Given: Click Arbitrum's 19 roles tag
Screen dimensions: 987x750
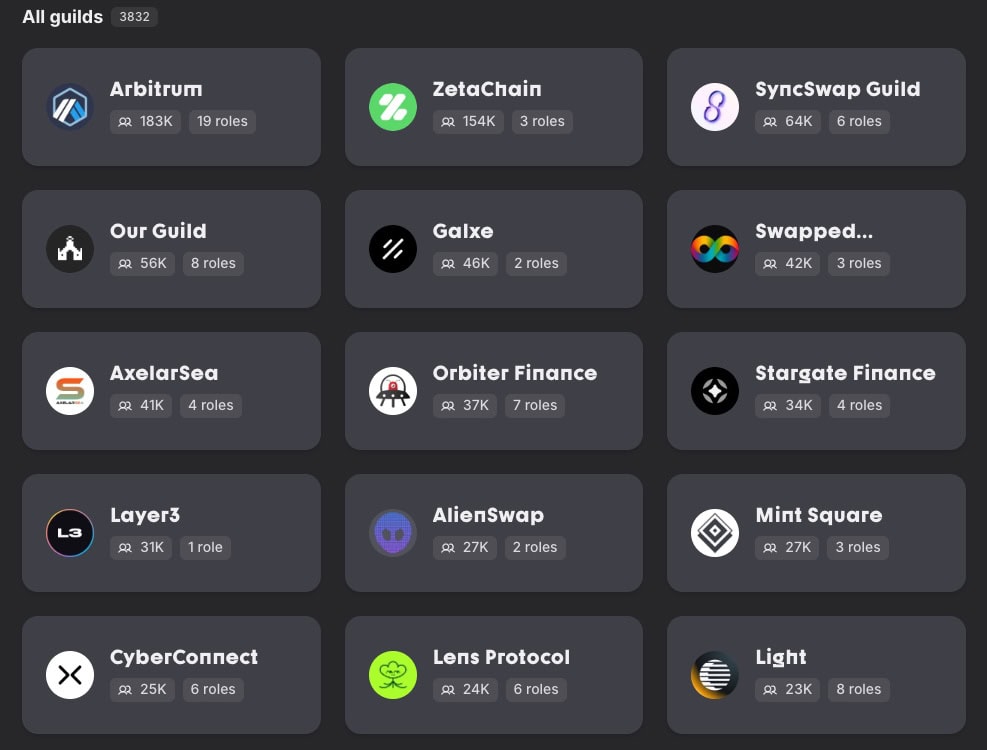Looking at the screenshot, I should pos(222,121).
